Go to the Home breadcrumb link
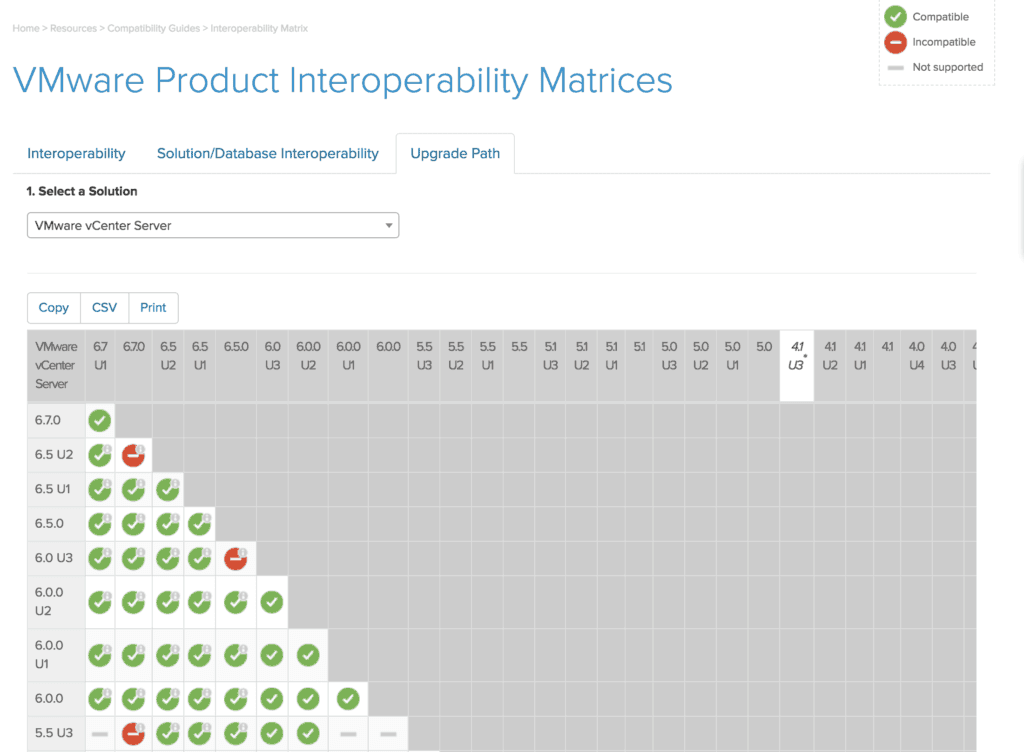 click(x=26, y=28)
